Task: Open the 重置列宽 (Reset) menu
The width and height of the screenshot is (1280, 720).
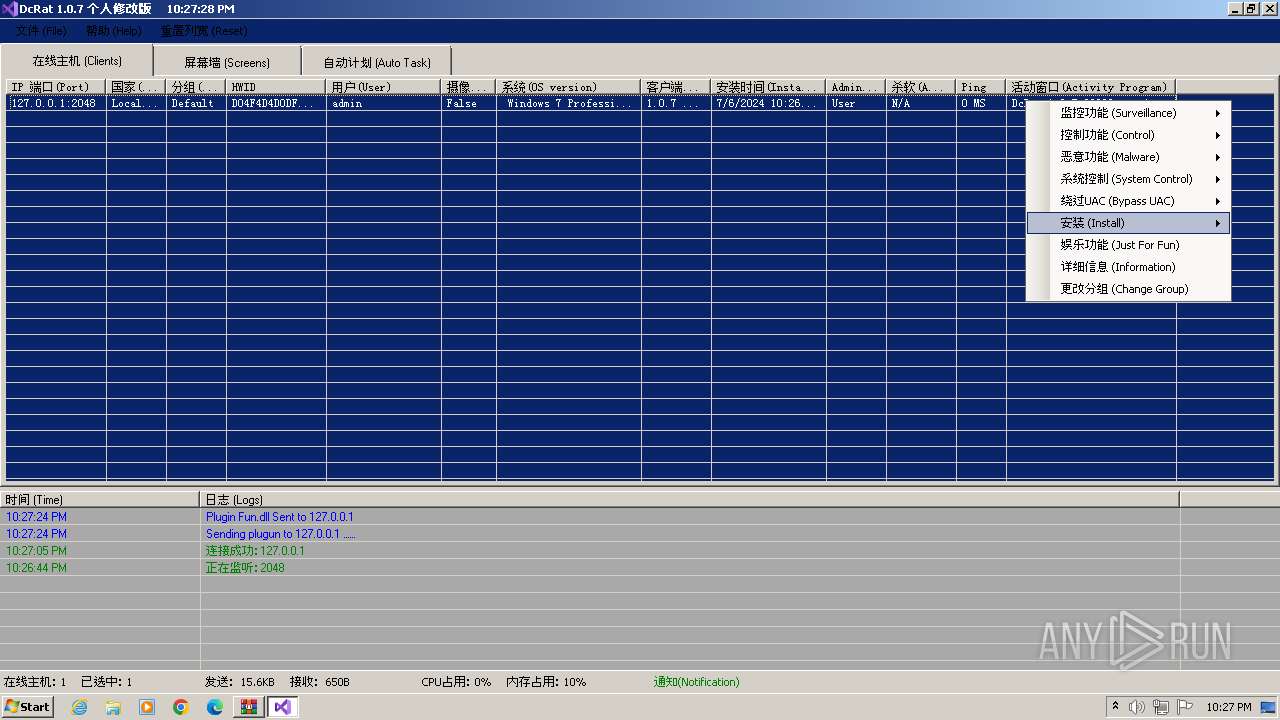Action: coord(203,31)
